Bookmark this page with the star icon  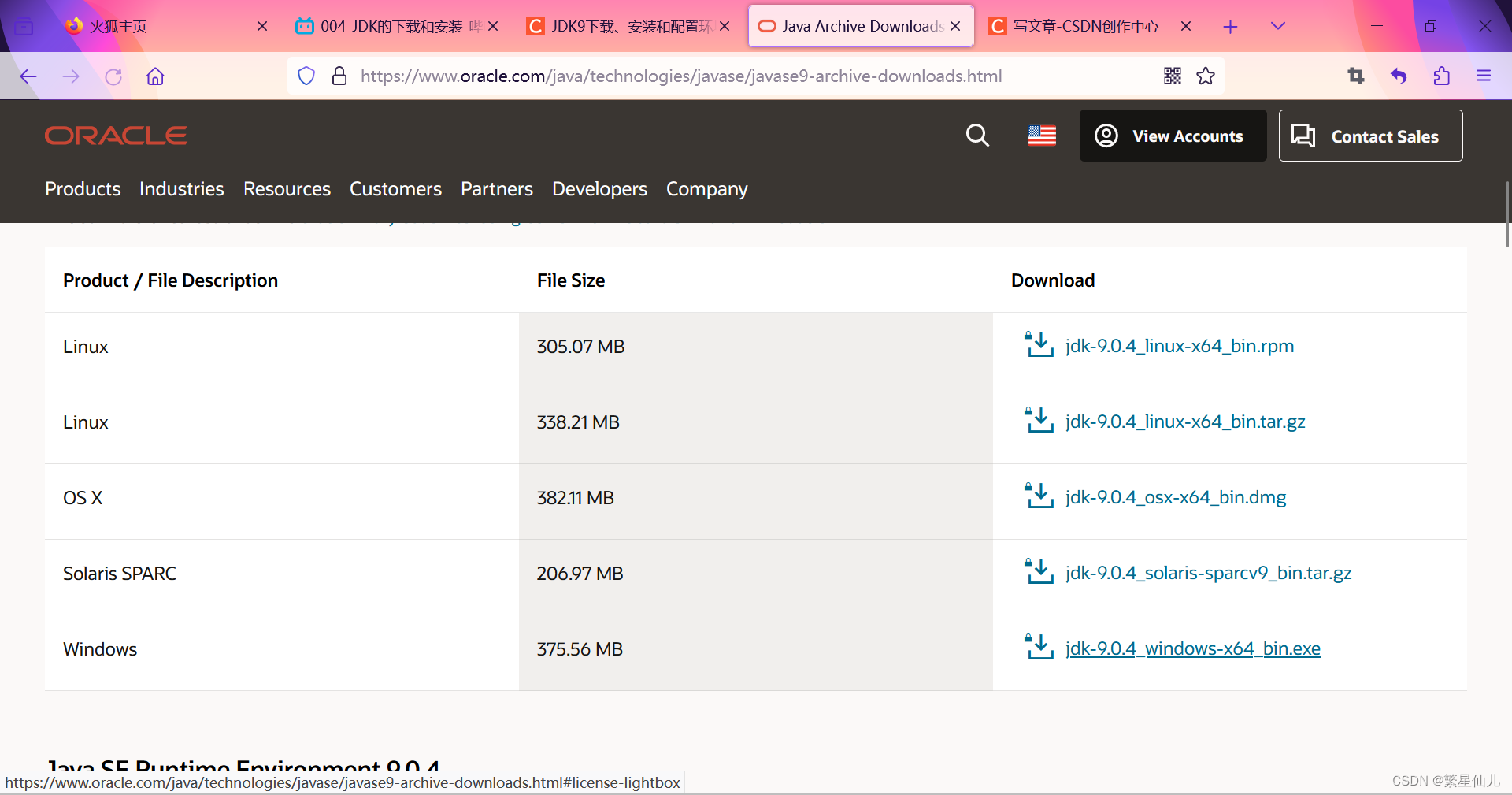point(1206,76)
